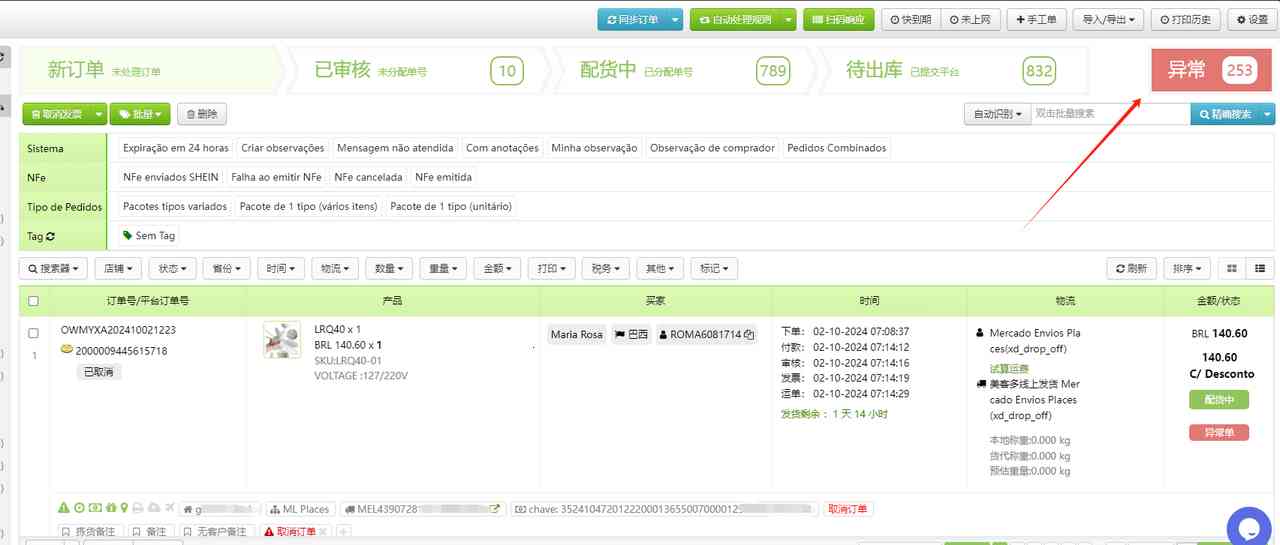
Task: Switch to list view layout icon
Action: pos(1259,268)
